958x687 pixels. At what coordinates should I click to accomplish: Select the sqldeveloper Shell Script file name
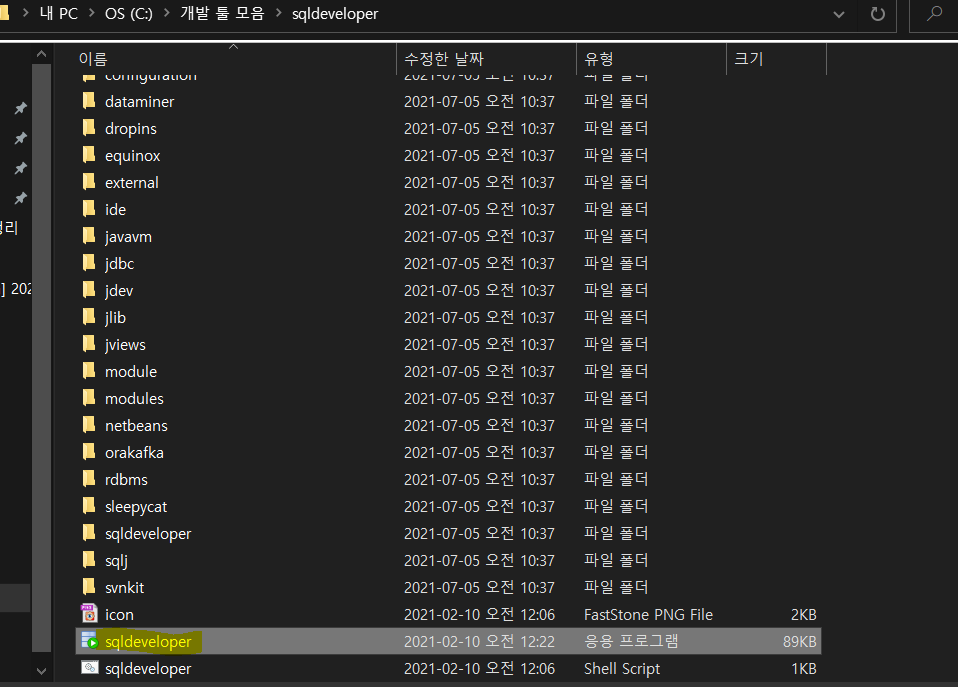coord(148,668)
